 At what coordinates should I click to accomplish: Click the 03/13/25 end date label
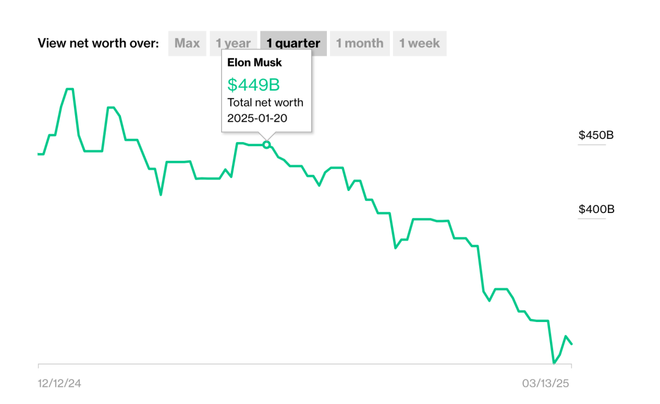pos(545,383)
